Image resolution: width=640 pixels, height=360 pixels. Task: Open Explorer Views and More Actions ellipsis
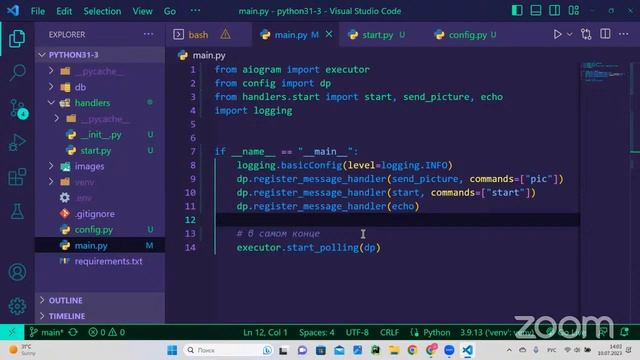click(x=149, y=34)
